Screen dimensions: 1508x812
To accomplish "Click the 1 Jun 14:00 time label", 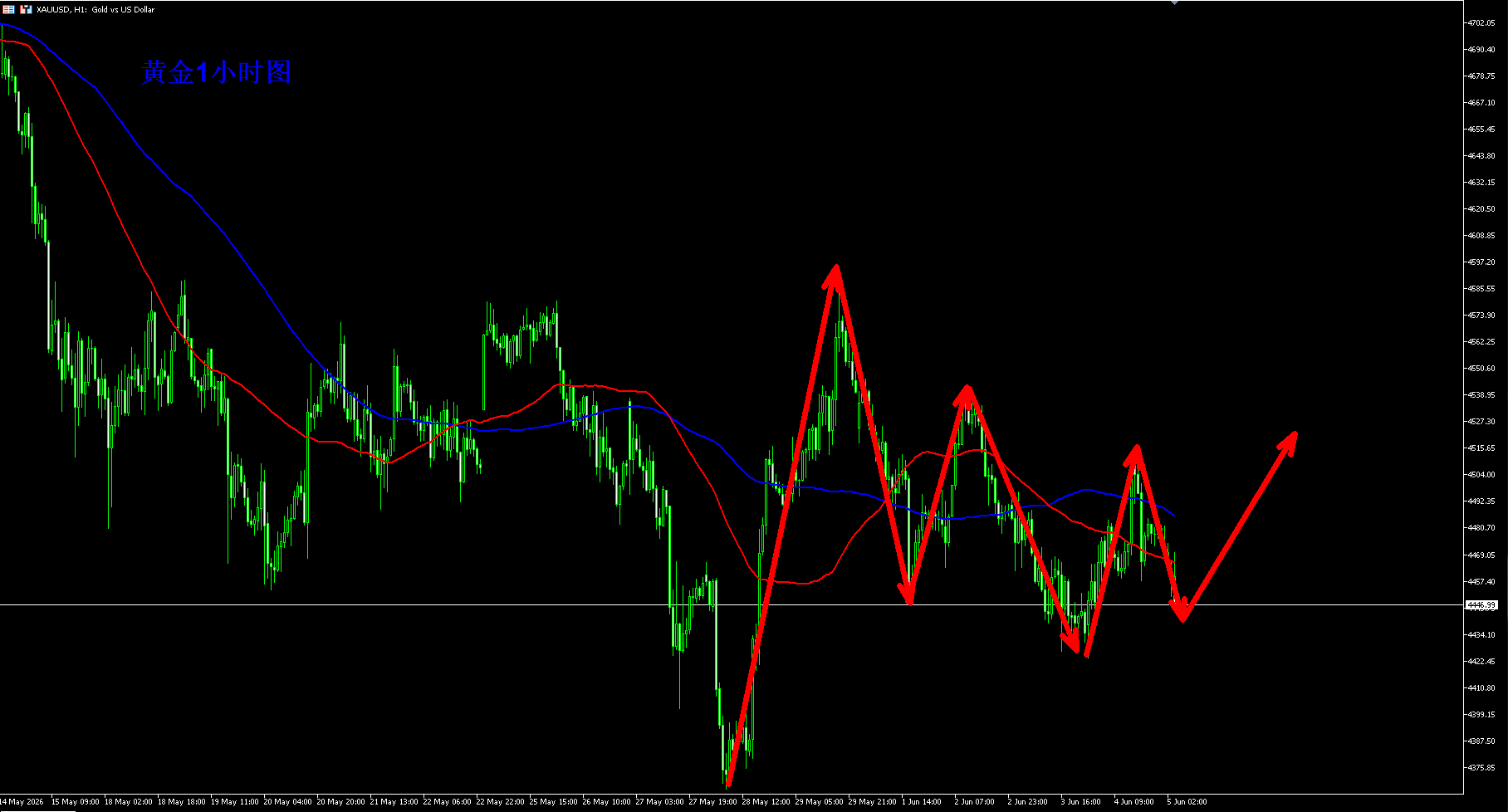I will coord(921,802).
